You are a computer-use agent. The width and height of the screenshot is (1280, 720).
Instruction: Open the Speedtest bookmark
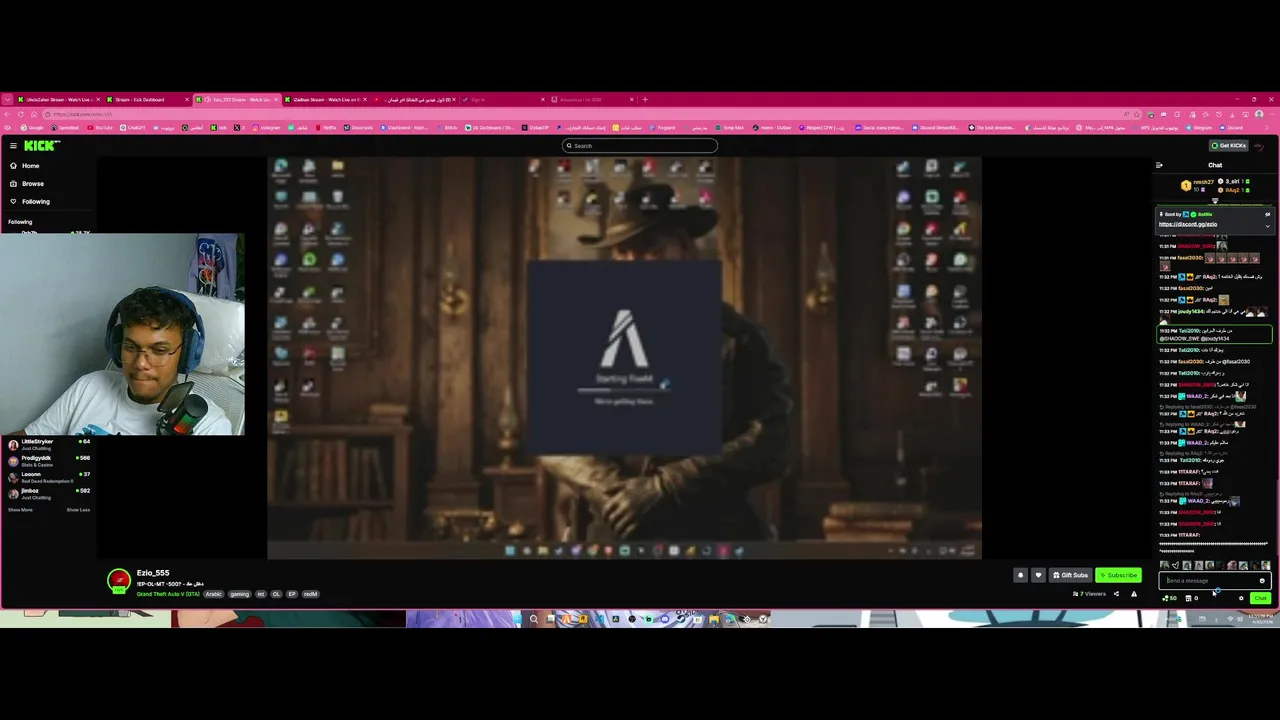pos(66,128)
